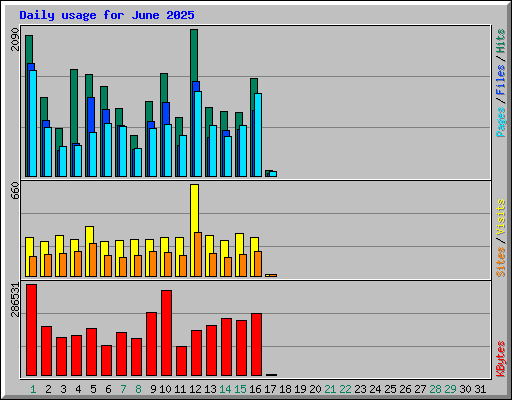Click day label 17 on the x-axis
The width and height of the screenshot is (512, 400).
[270, 389]
